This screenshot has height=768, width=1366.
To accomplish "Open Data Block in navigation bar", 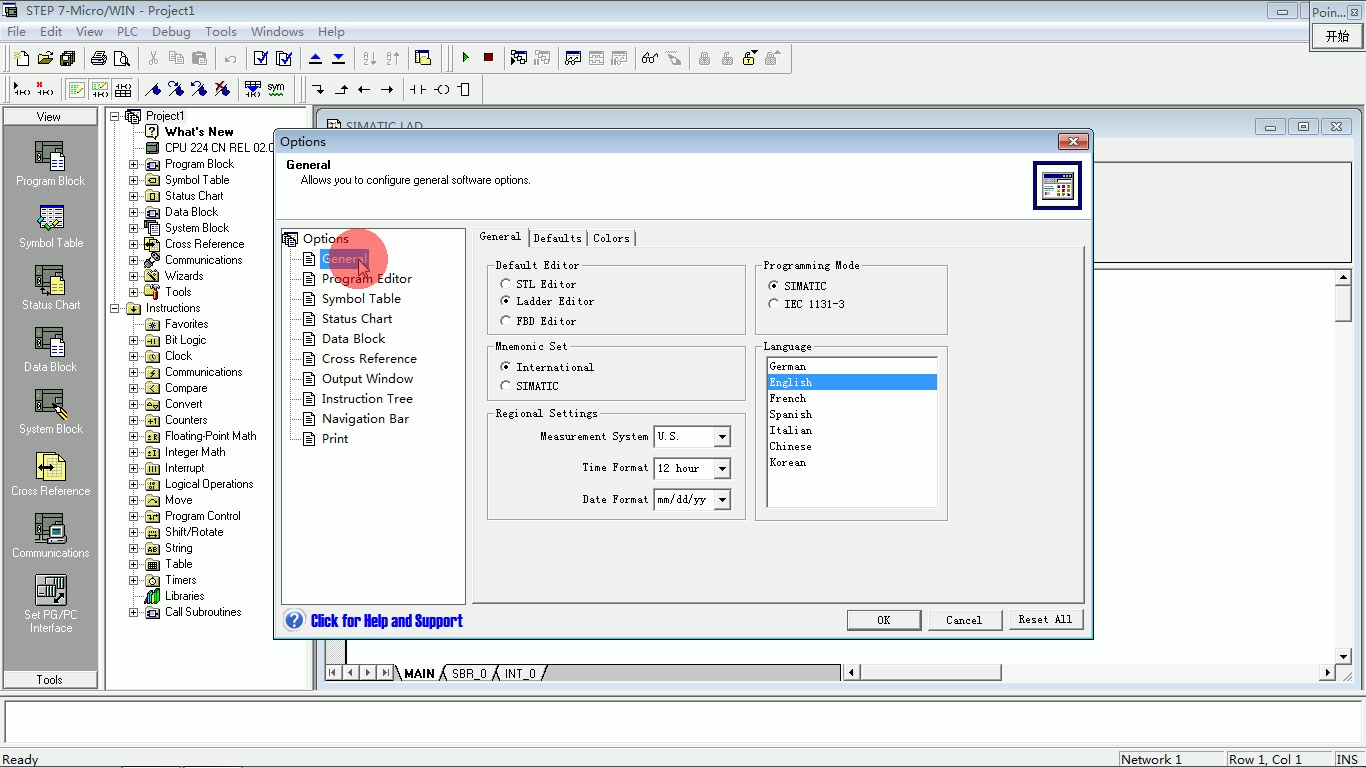I will click(50, 350).
